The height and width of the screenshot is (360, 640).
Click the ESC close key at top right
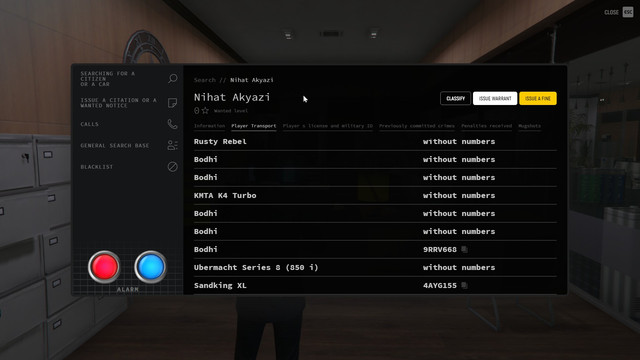click(628, 12)
